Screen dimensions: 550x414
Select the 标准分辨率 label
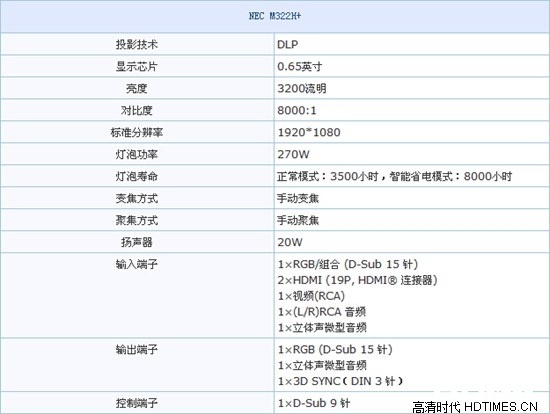pos(136,132)
